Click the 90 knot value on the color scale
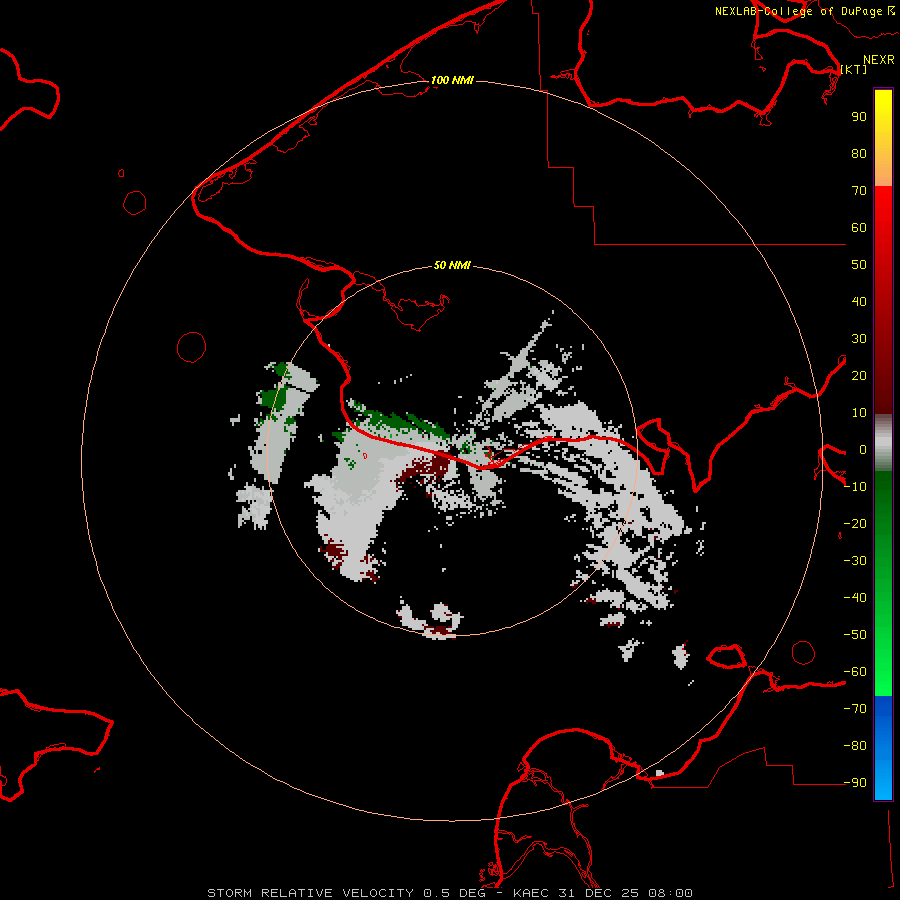Screen dimensions: 900x900 pyautogui.click(x=859, y=117)
